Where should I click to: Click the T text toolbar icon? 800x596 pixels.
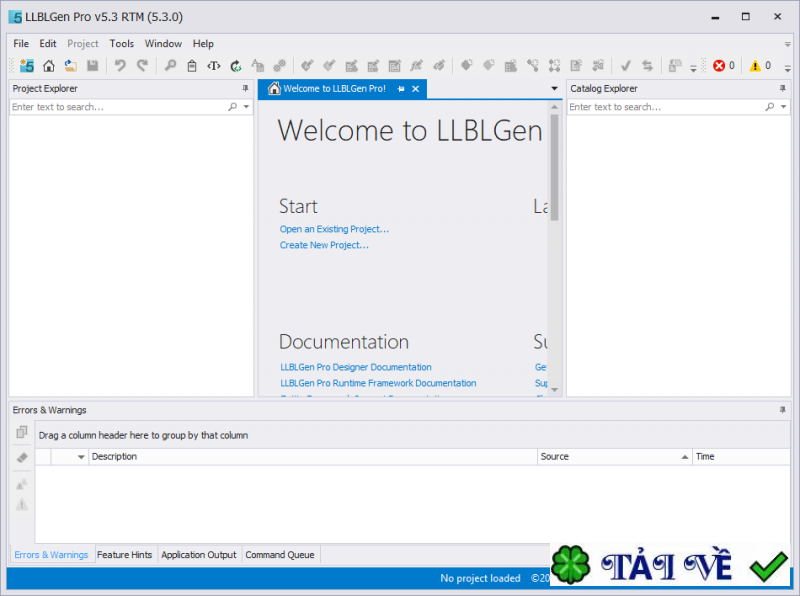(x=214, y=65)
